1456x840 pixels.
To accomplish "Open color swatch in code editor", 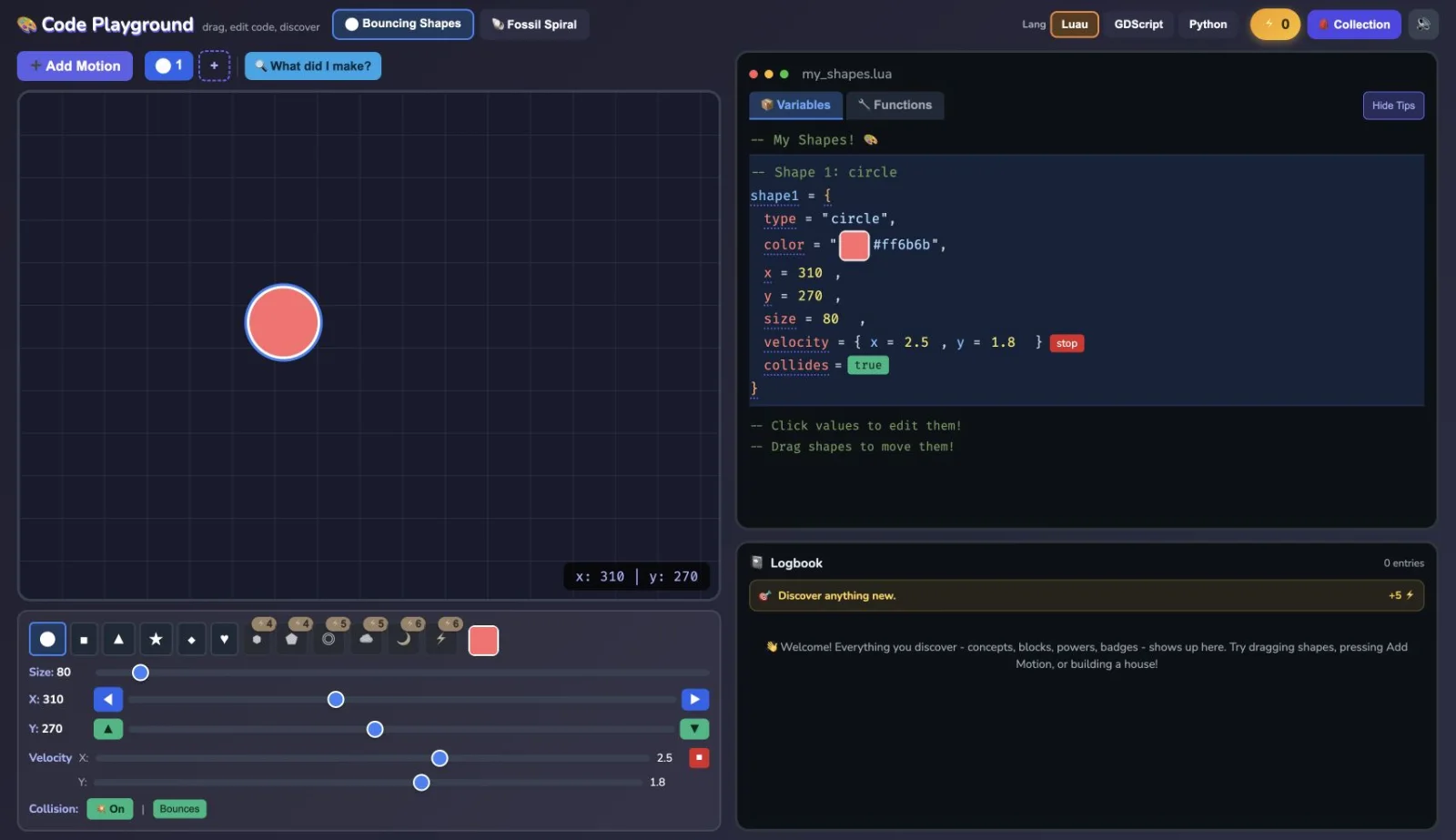I will pyautogui.click(x=854, y=245).
